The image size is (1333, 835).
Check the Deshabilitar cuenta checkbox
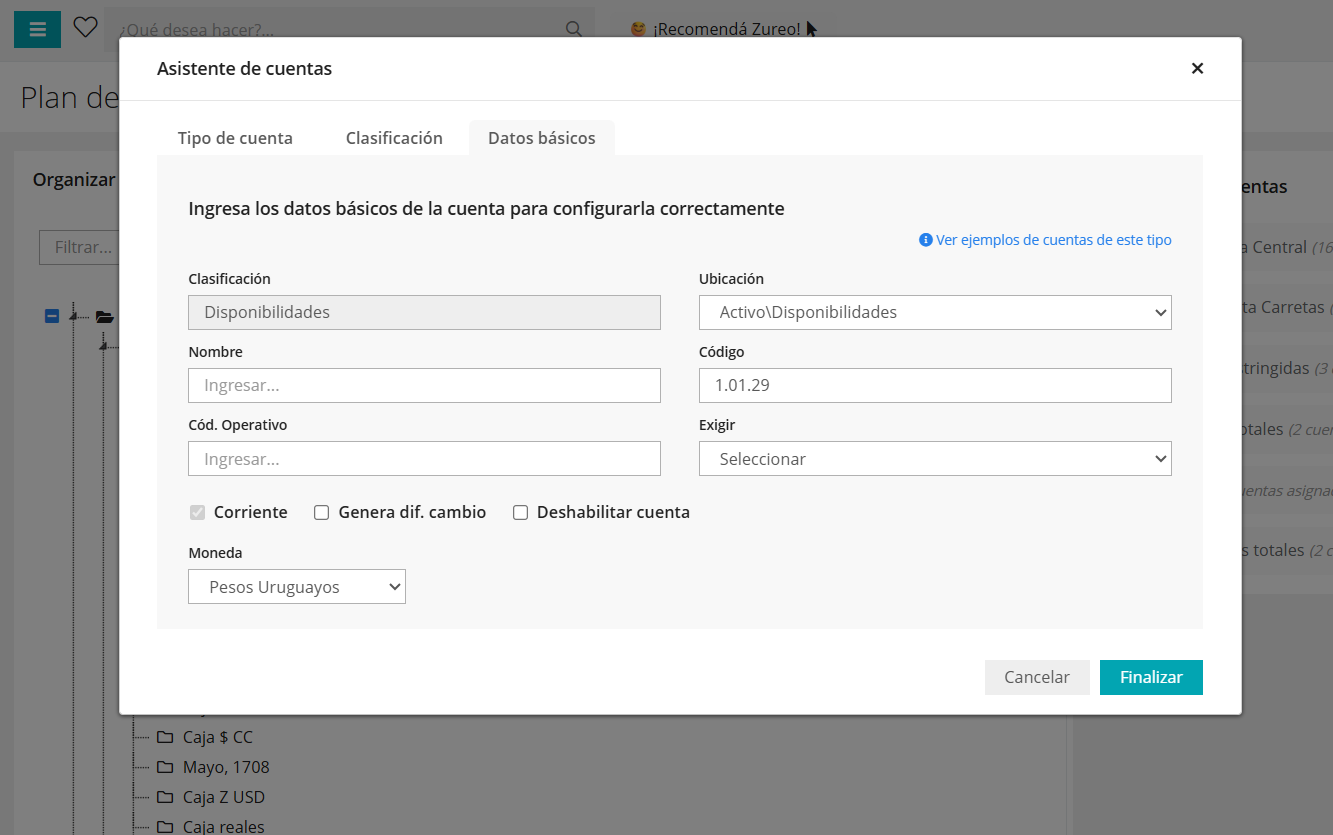pos(520,512)
